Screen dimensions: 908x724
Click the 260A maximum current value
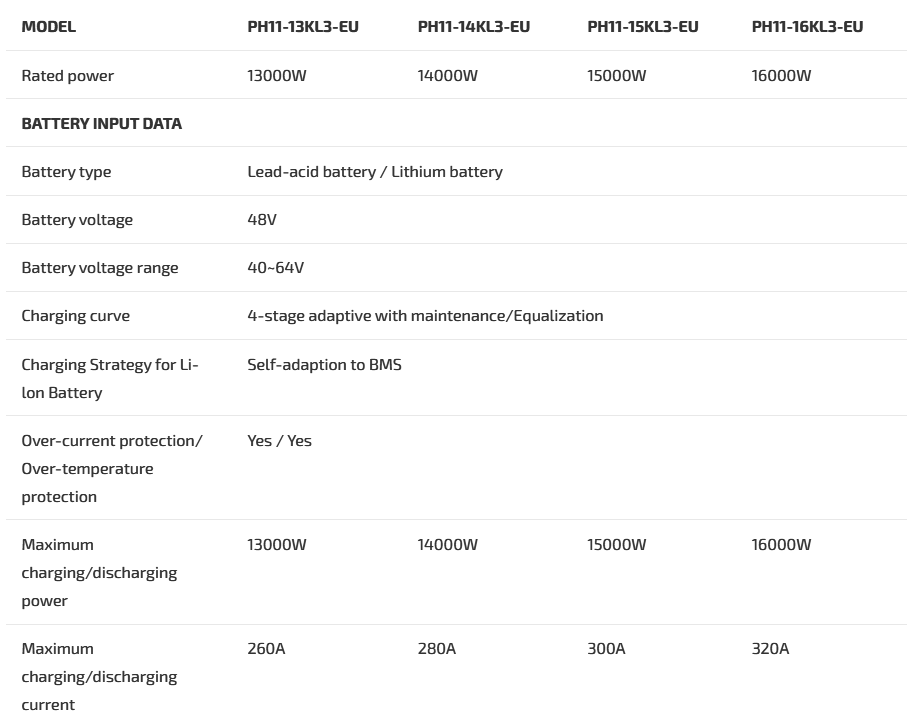click(x=266, y=649)
